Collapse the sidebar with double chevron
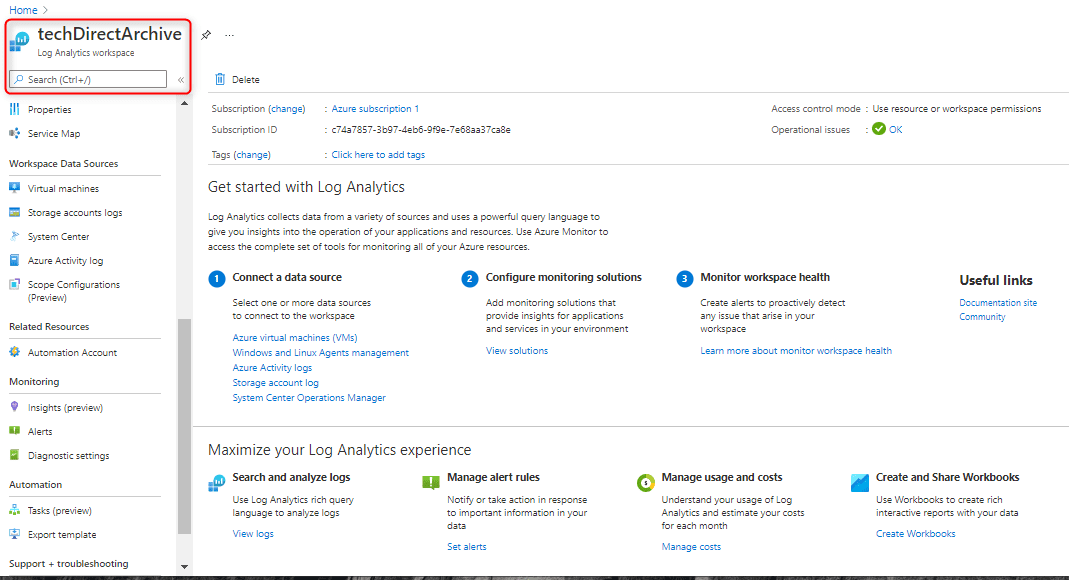This screenshot has width=1069, height=580. 181,80
